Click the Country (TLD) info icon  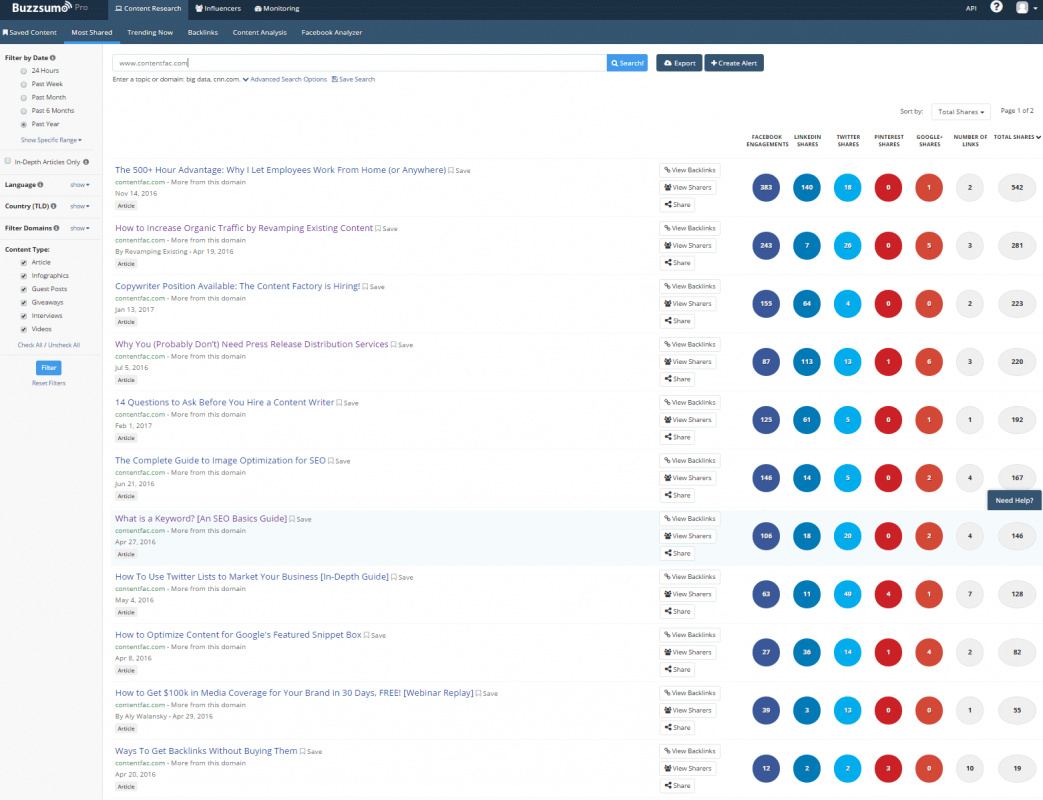coord(54,206)
